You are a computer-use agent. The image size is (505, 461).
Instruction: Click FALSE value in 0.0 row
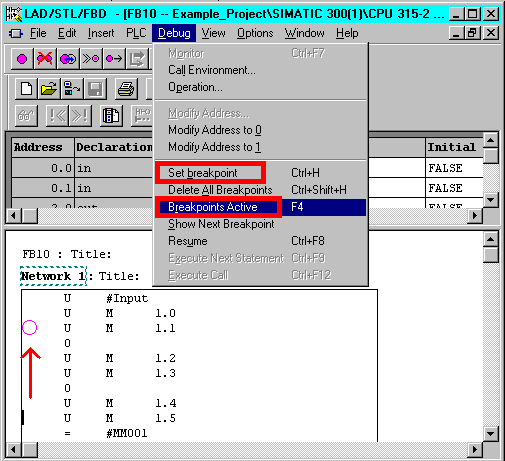445,168
